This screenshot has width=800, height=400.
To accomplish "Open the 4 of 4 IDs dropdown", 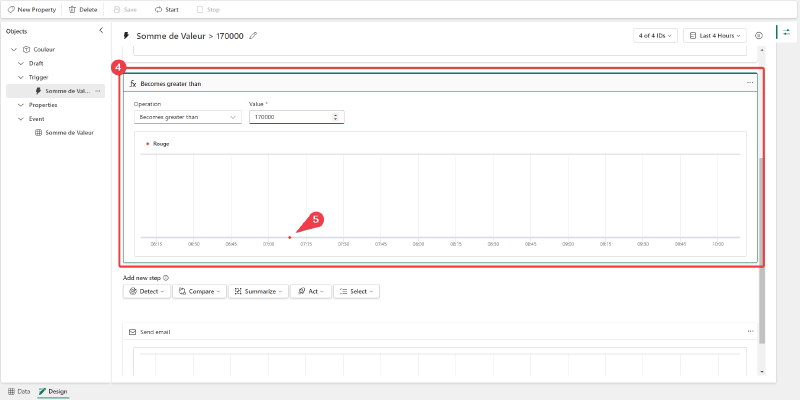I will 655,36.
